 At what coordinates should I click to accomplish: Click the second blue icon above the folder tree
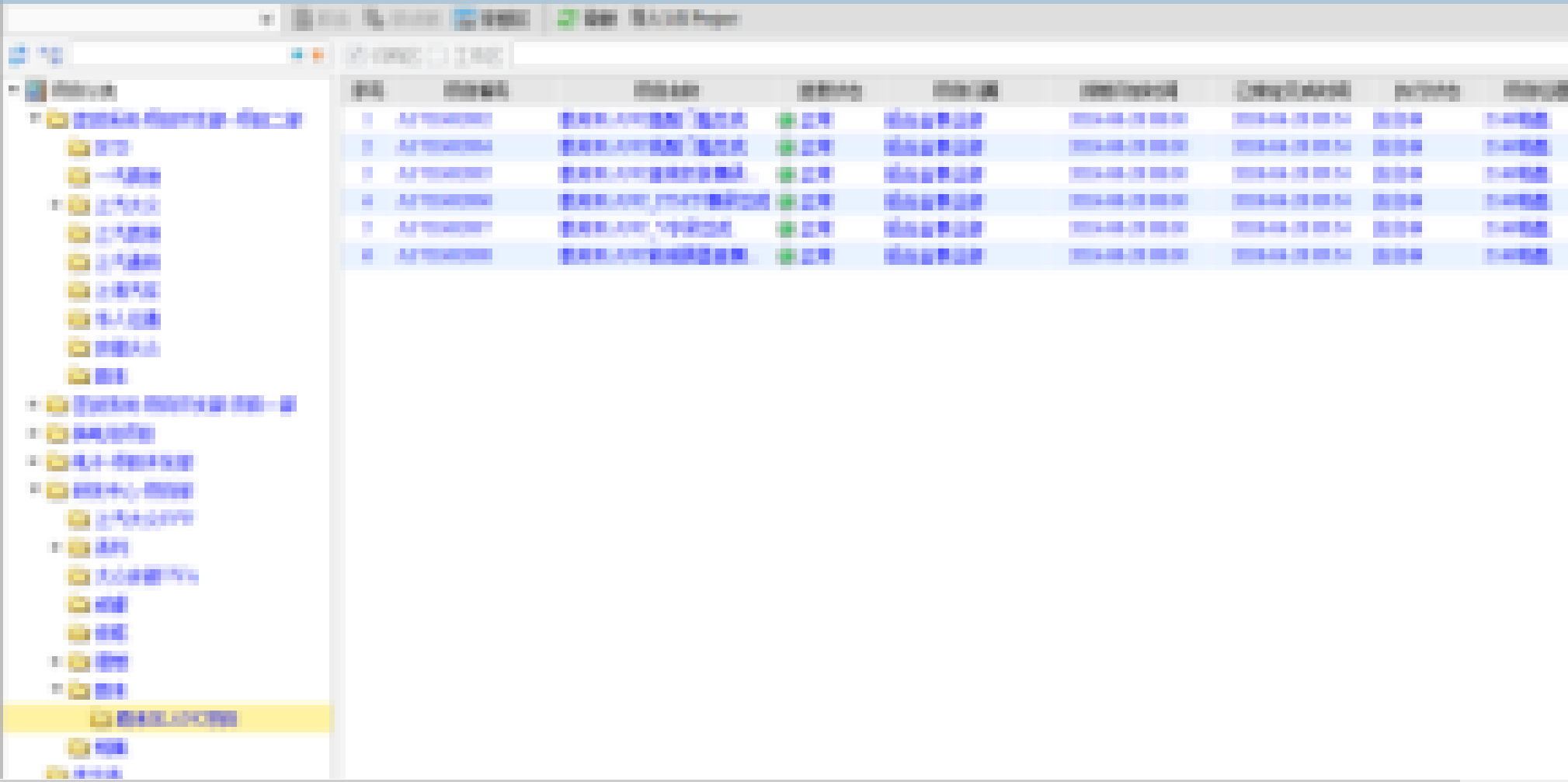[51, 55]
